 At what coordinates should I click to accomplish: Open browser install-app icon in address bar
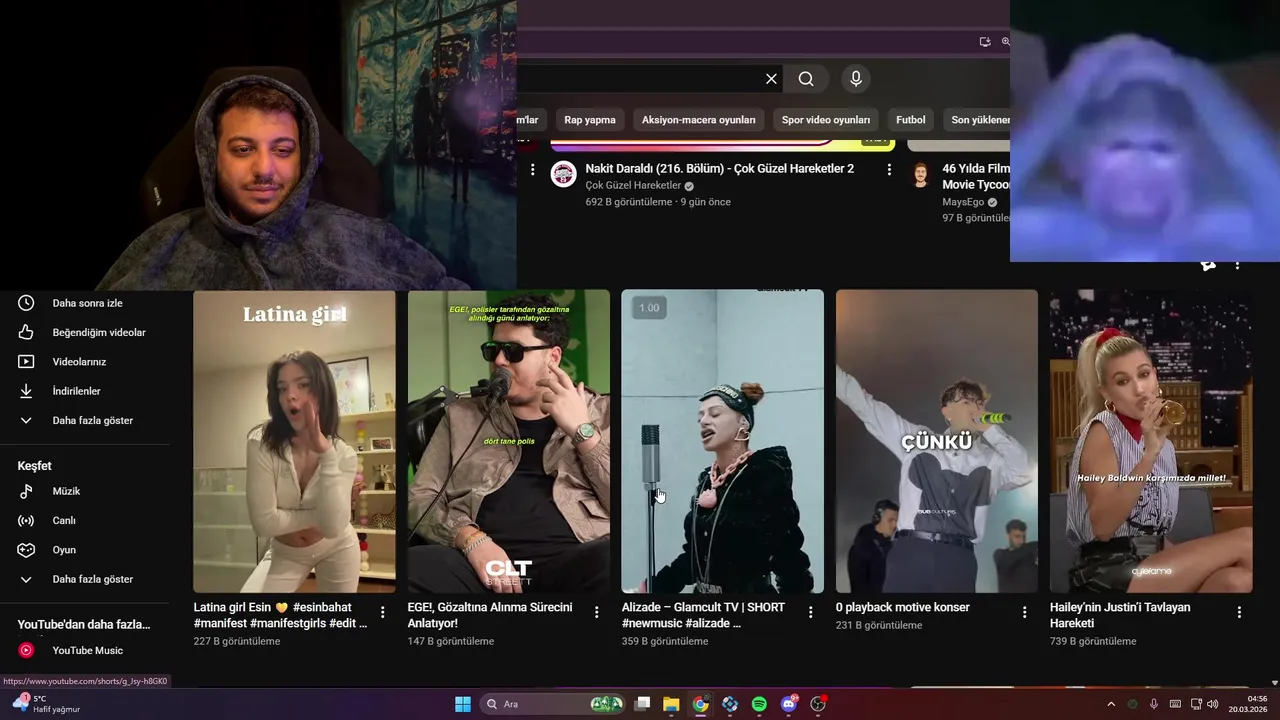pos(985,42)
